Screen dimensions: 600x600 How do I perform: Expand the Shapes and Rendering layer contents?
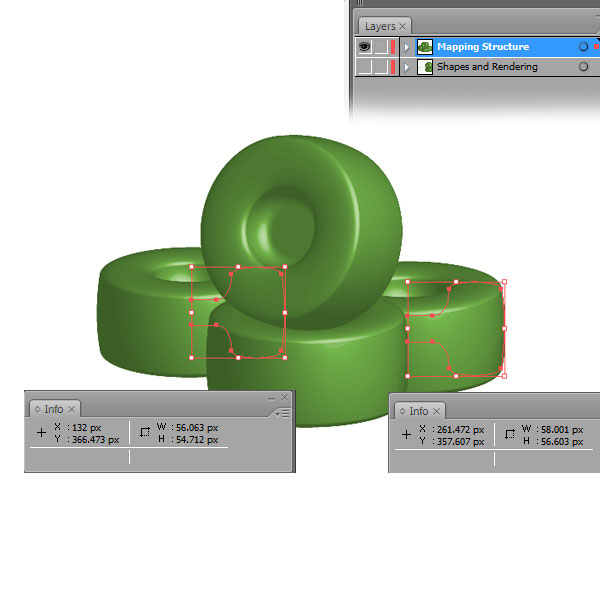pos(407,67)
